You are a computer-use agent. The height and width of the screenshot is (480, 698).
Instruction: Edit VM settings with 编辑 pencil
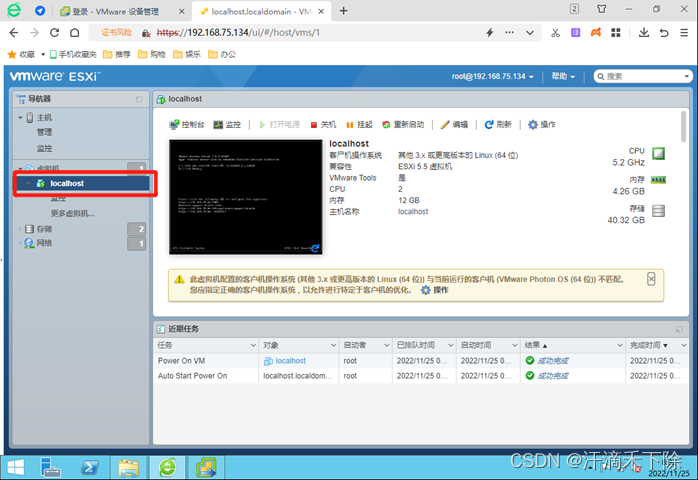(454, 125)
